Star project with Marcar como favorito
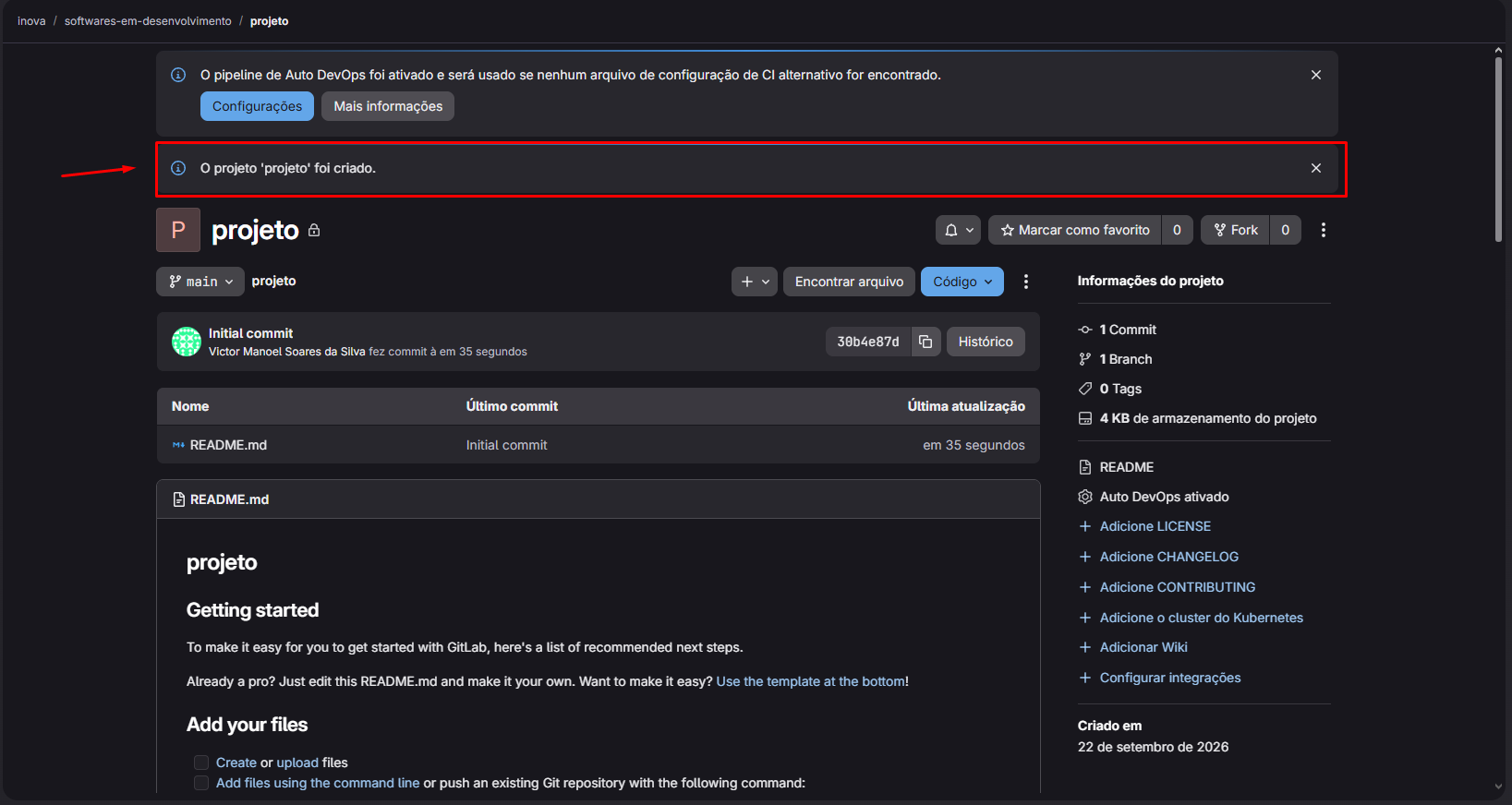 1075,230
